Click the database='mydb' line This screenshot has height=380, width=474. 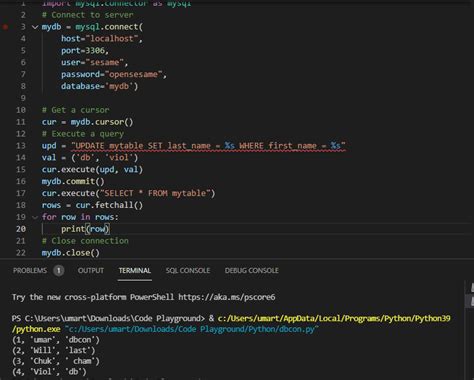(x=99, y=86)
